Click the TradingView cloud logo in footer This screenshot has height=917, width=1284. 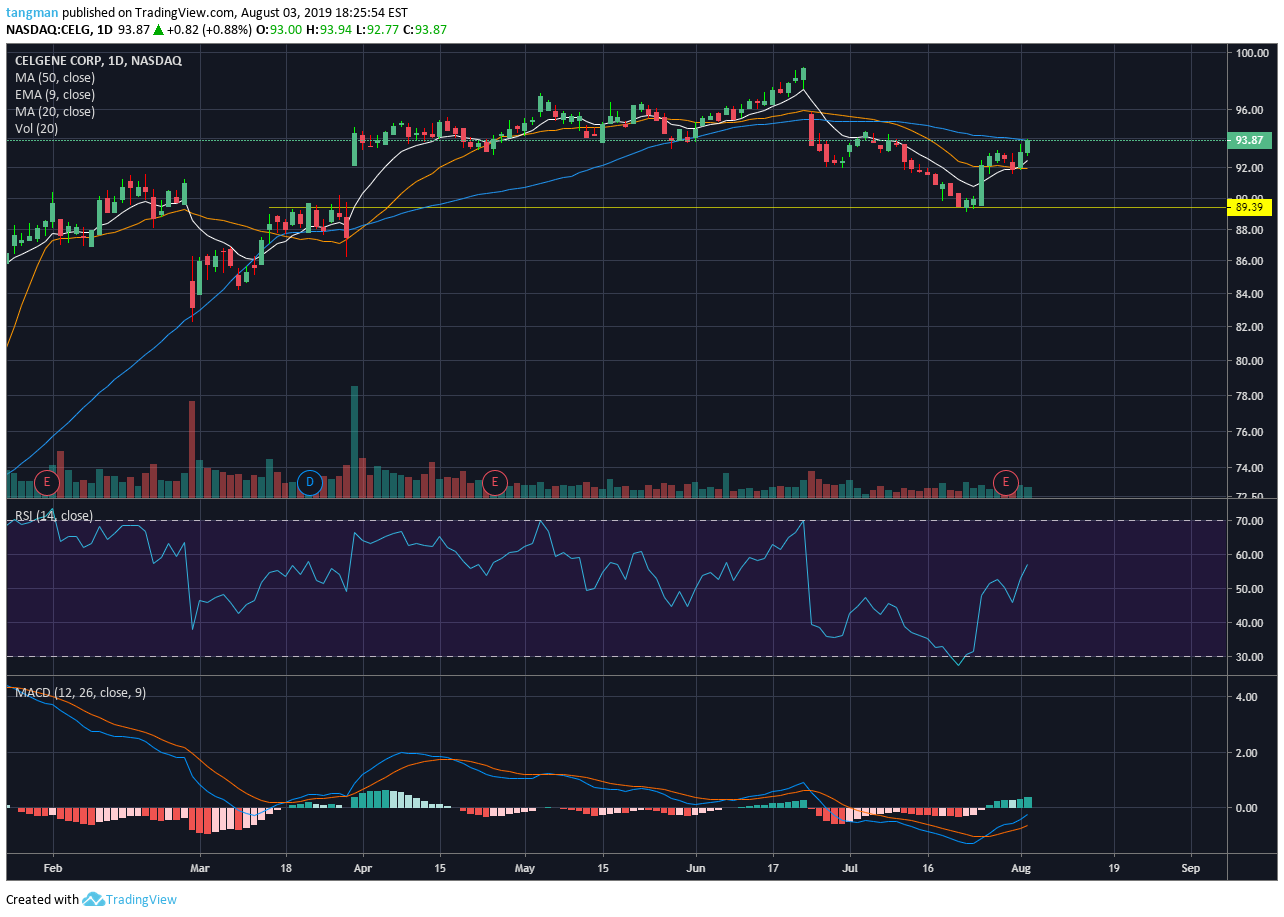[94, 899]
